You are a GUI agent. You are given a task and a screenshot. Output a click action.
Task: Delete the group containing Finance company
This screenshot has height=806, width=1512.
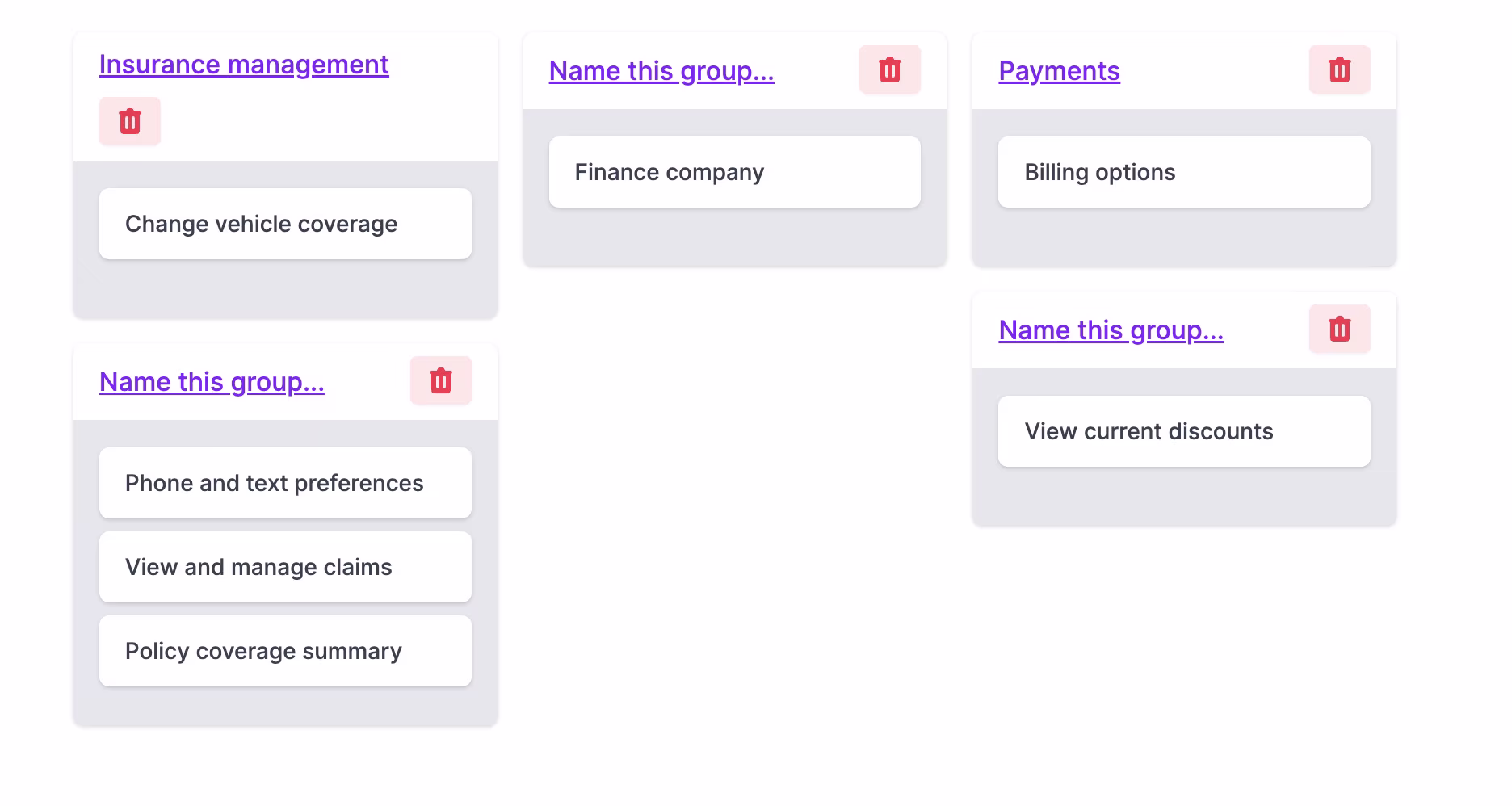click(x=889, y=69)
